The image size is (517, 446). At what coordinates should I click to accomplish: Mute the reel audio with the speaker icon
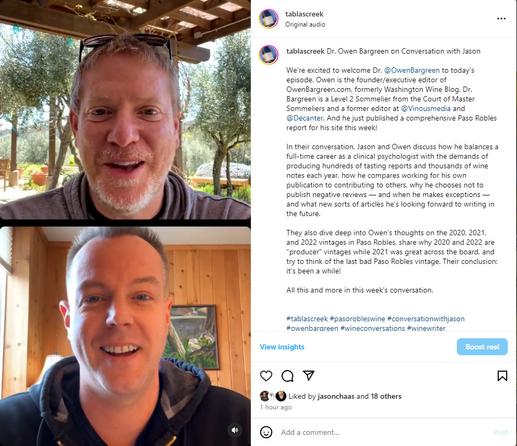(235, 430)
